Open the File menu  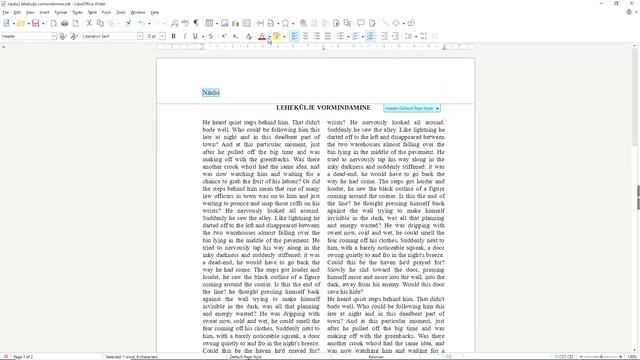click(x=6, y=12)
